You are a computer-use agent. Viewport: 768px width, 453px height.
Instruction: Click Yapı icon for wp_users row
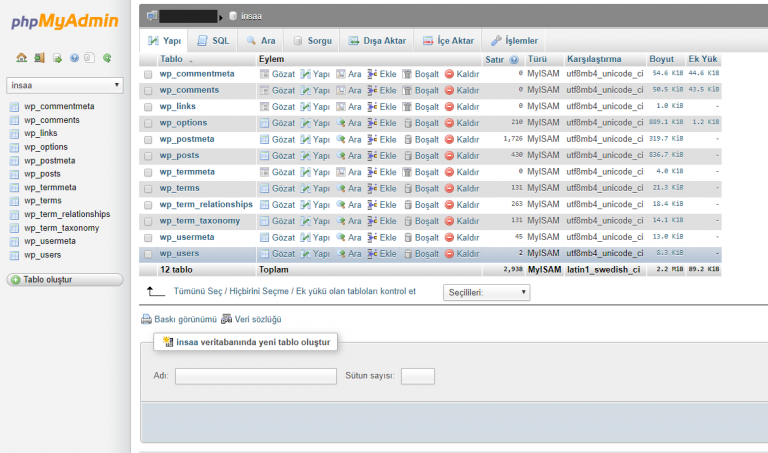coord(305,254)
